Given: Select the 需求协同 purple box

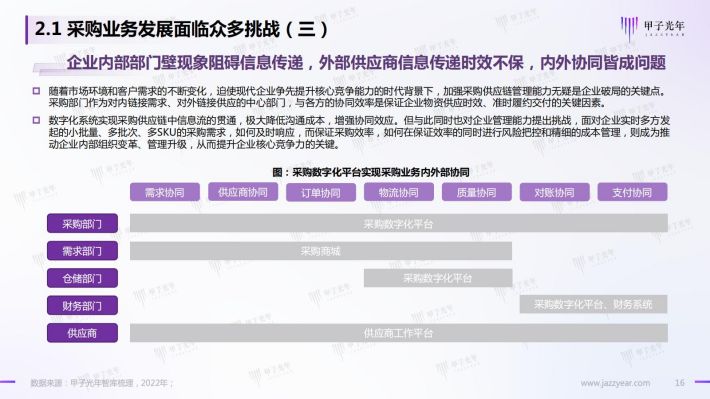Looking at the screenshot, I should (165, 192).
